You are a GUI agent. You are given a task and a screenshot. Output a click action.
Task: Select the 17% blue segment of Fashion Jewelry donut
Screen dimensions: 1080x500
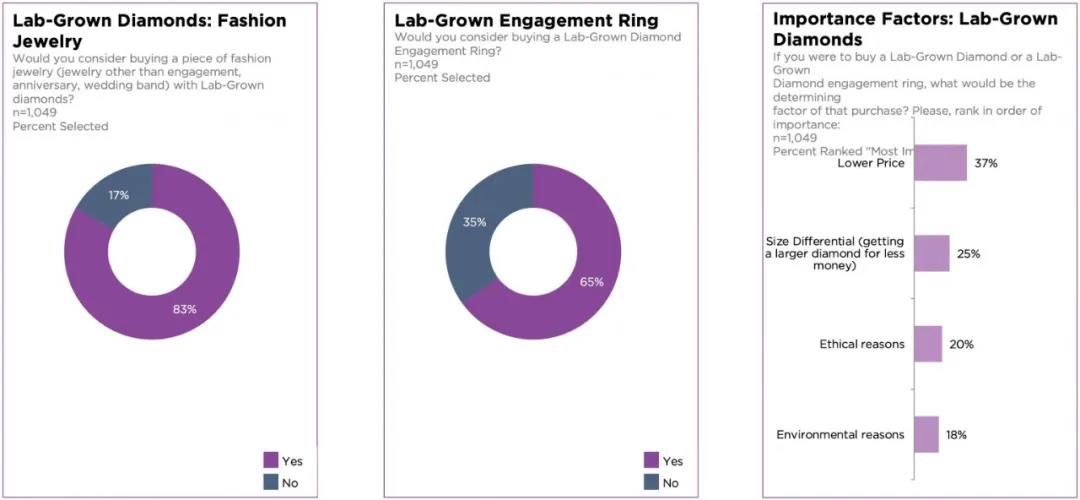click(118, 195)
